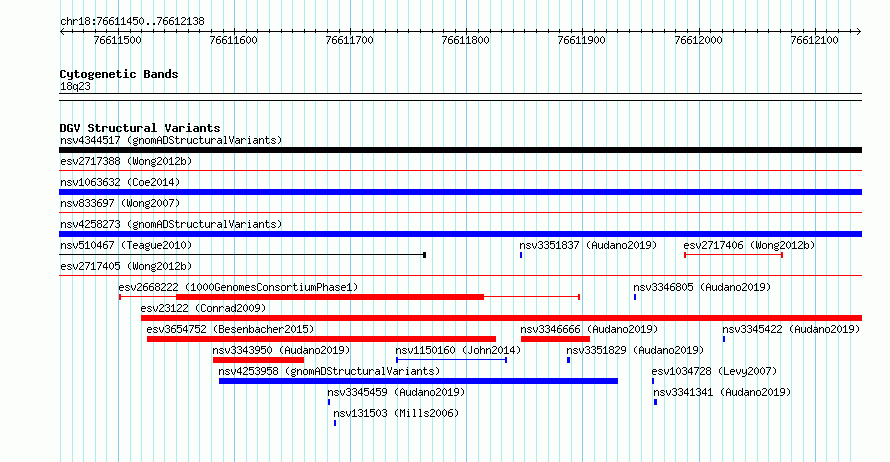Open the Cytogenetic Bands track title
Screen dimensions: 890x462
pos(119,74)
